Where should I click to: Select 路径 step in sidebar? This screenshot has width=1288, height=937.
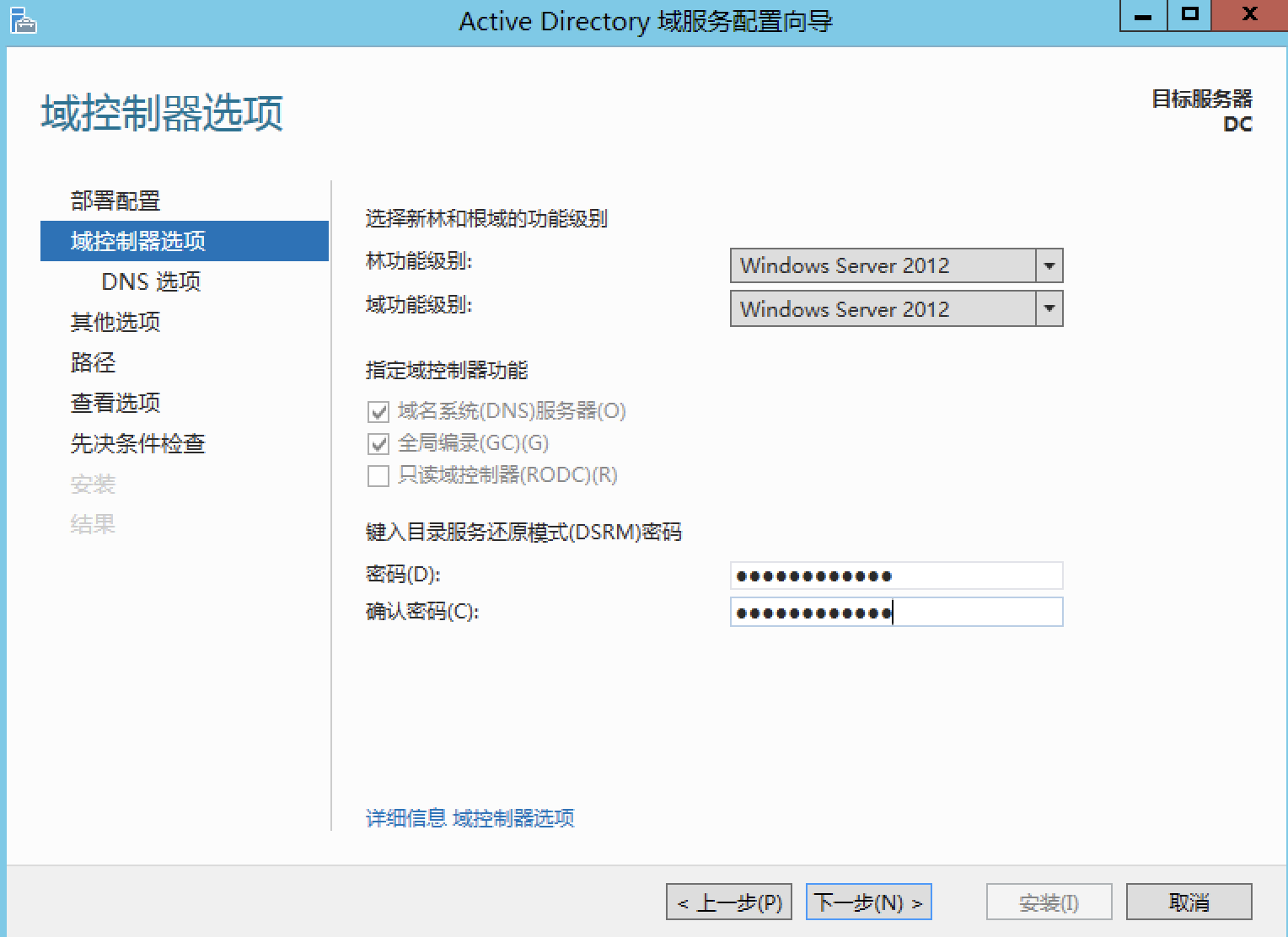click(x=93, y=362)
